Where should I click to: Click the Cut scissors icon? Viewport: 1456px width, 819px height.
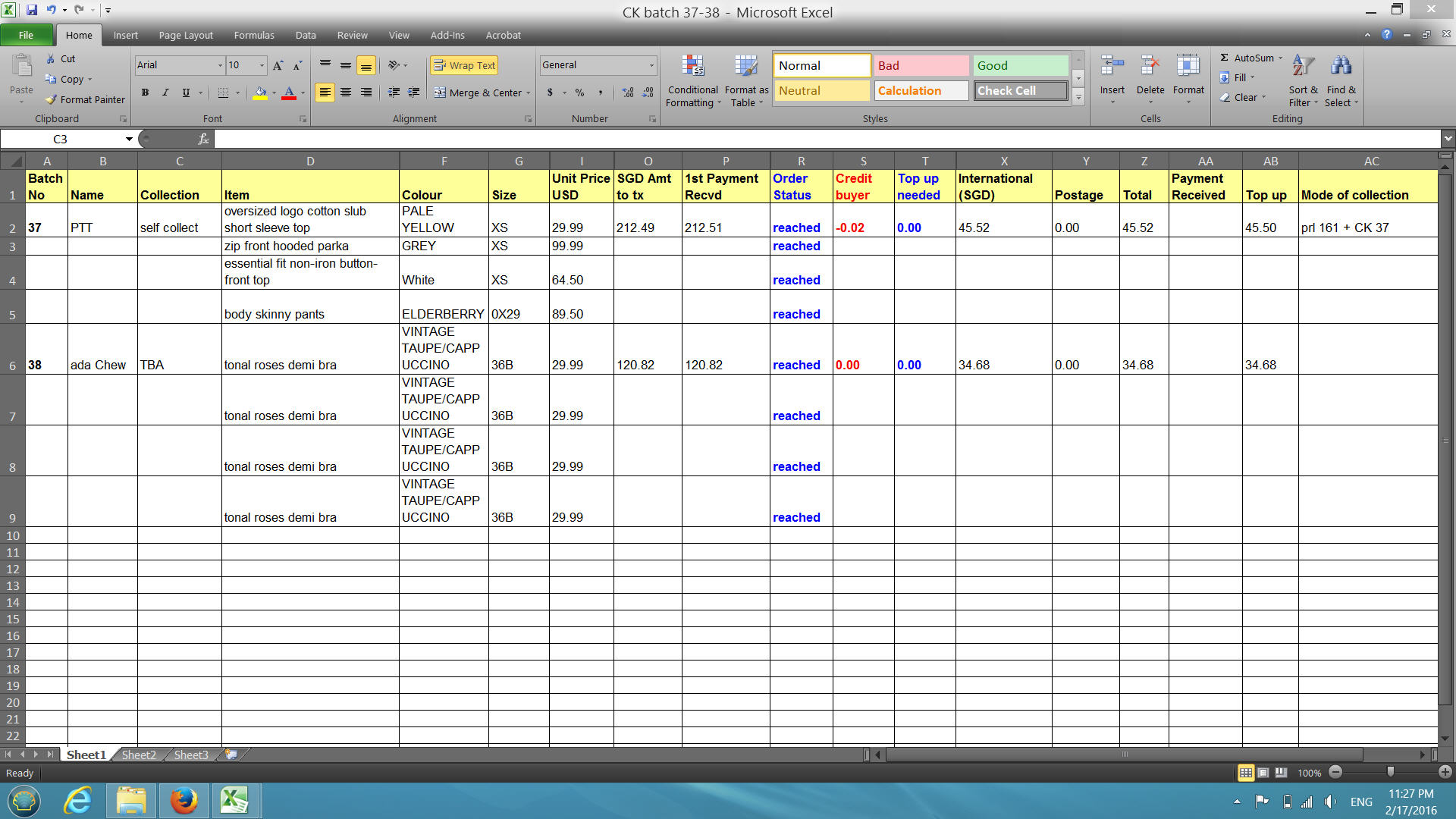click(x=51, y=58)
